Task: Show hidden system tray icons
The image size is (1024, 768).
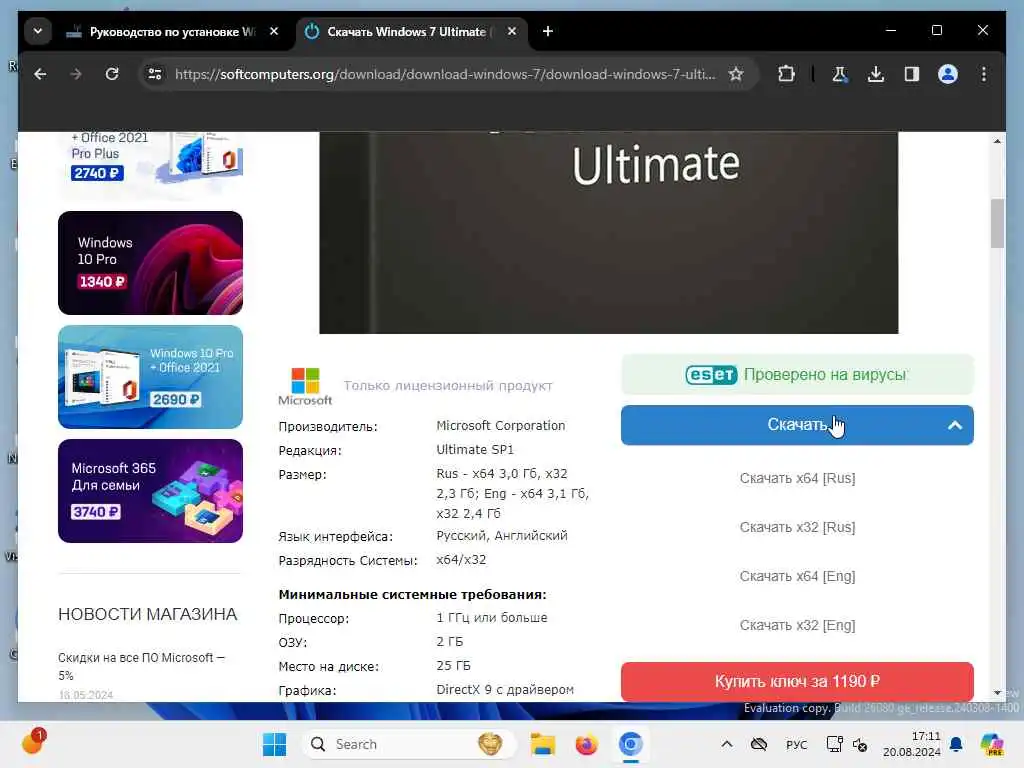Action: pyautogui.click(x=726, y=744)
